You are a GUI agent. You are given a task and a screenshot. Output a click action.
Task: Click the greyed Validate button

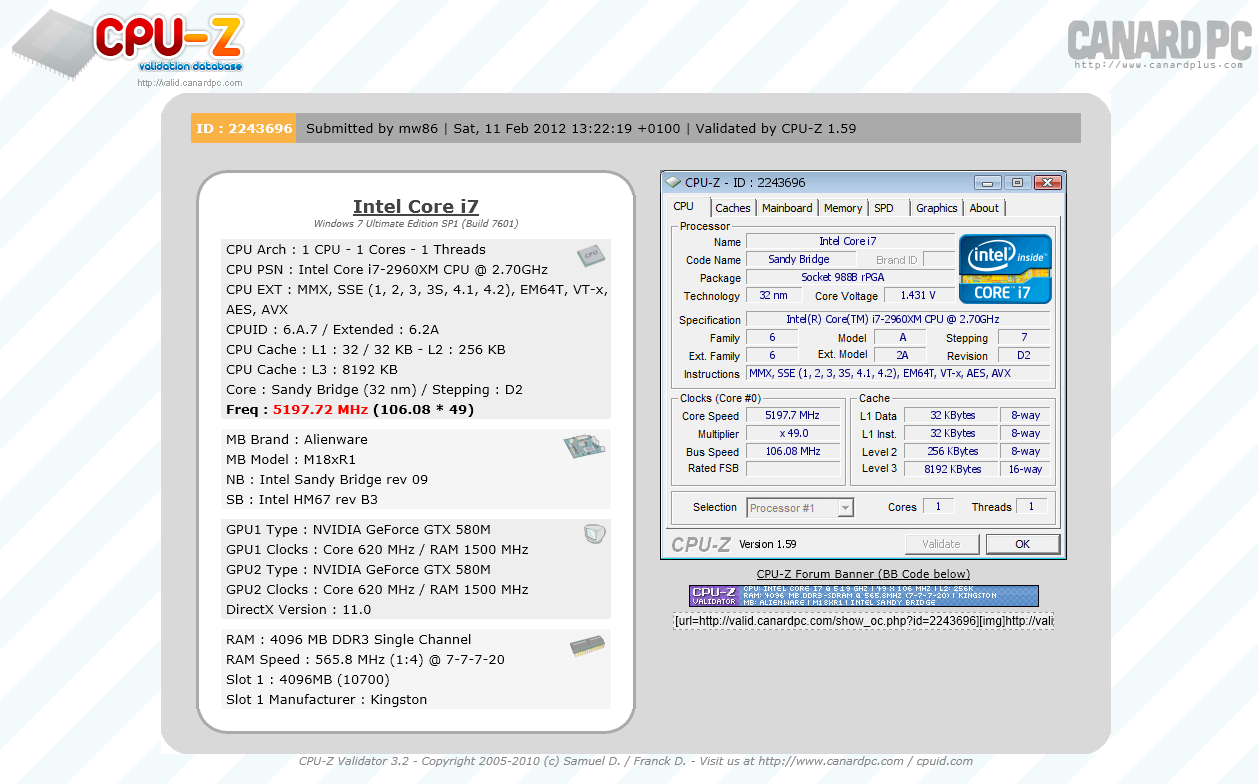click(941, 544)
